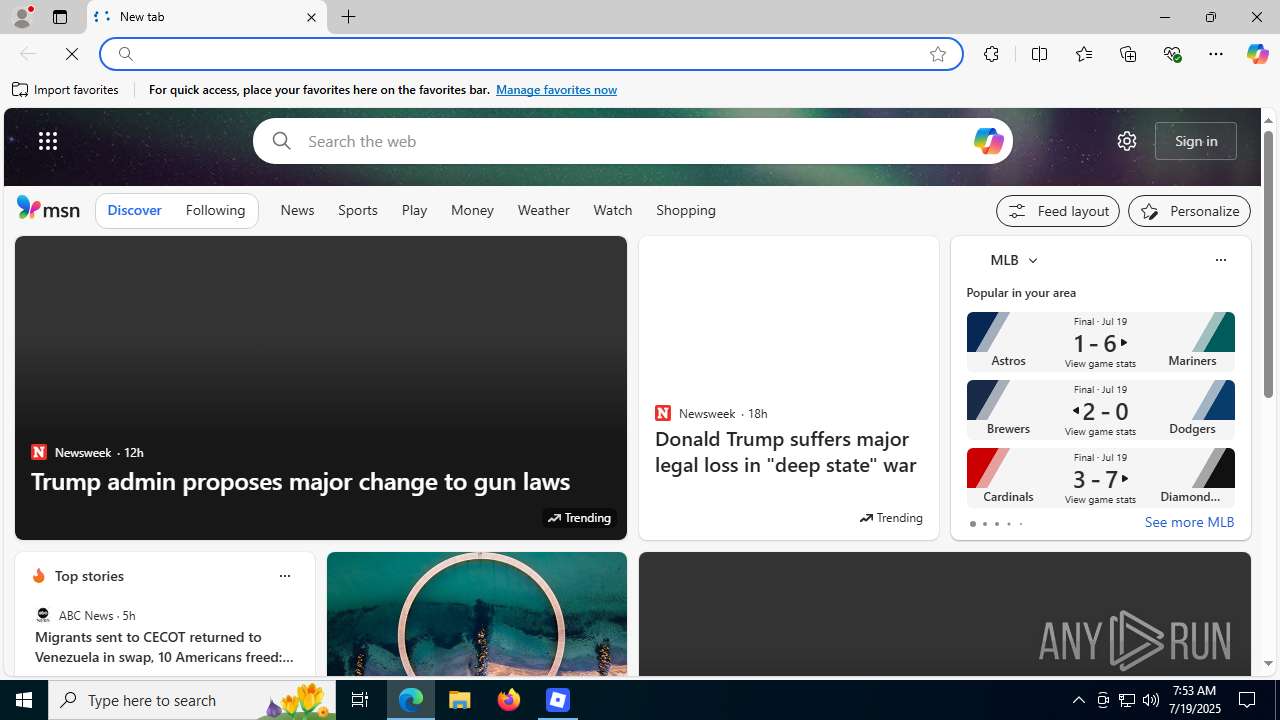View Astros vs Mariners game stats
Screen dimensions: 1280x720
tap(1100, 364)
